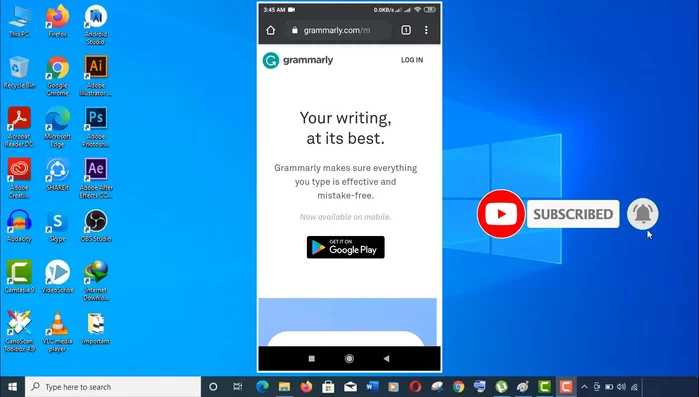Open the Windows Start menu
Viewport: 699px width, 397px height.
(12, 387)
